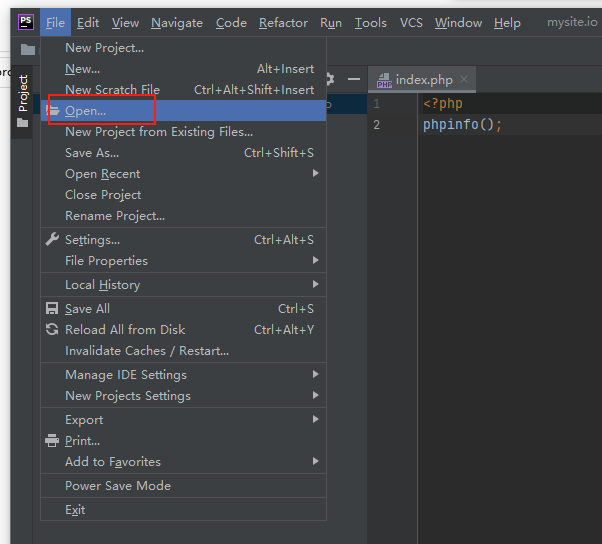This screenshot has width=602, height=544.
Task: Open the Tools menu
Action: pos(370,23)
